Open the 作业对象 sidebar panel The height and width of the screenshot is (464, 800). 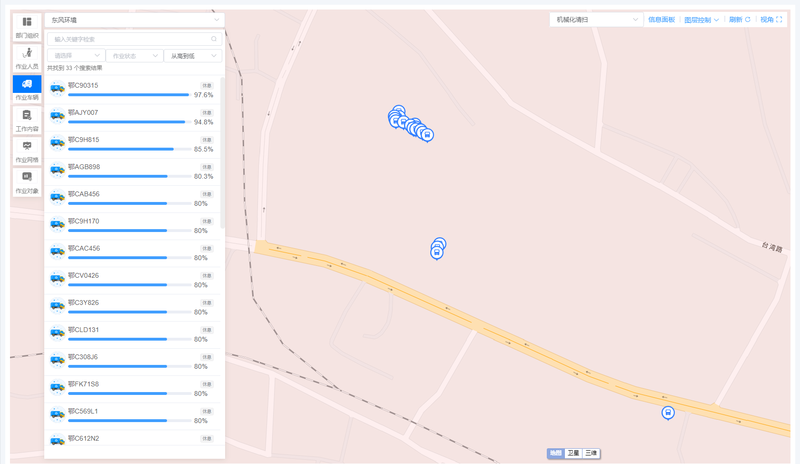point(27,183)
